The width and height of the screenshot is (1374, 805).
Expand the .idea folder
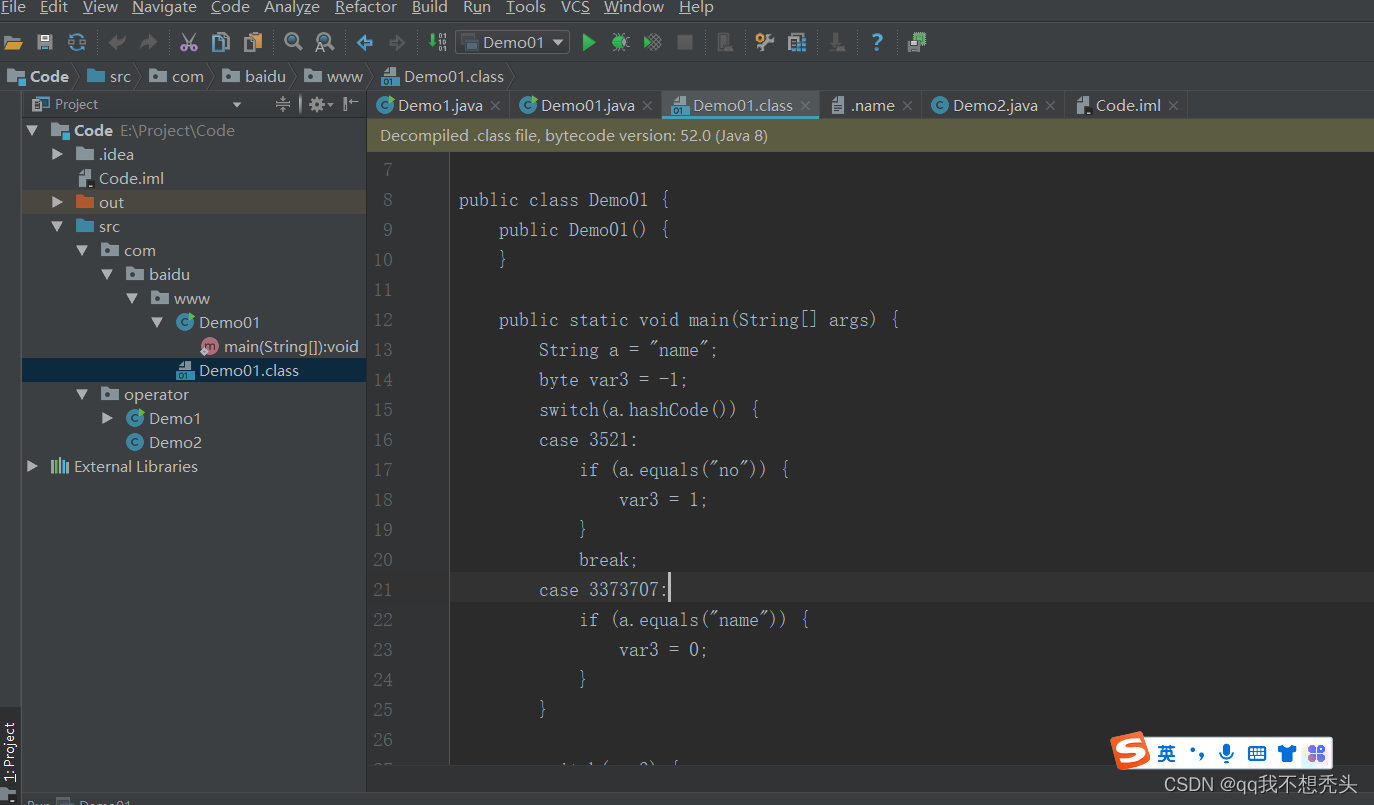click(57, 154)
